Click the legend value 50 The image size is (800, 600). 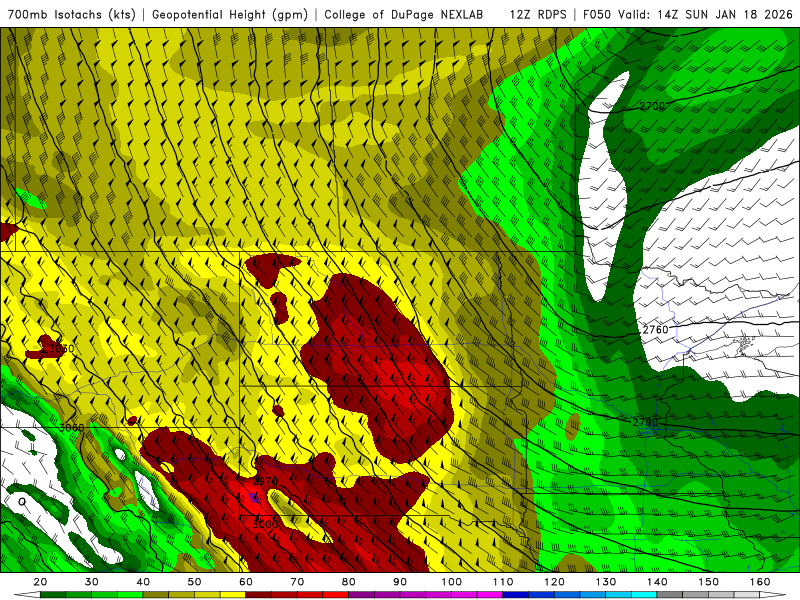point(194,582)
